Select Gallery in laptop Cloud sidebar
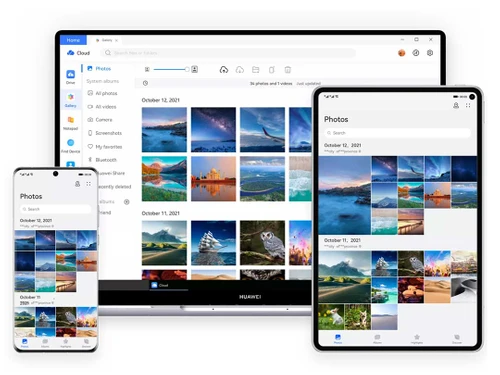 pyautogui.click(x=70, y=100)
